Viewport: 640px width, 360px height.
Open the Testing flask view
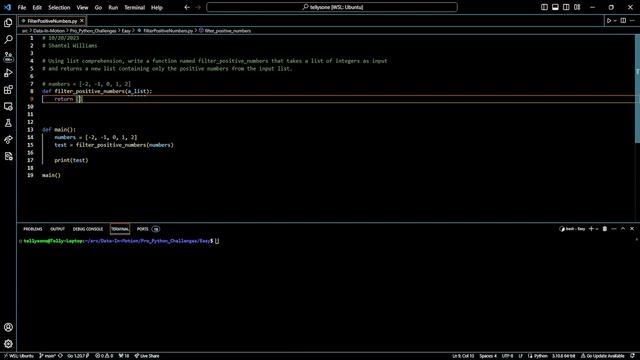click(x=8, y=123)
